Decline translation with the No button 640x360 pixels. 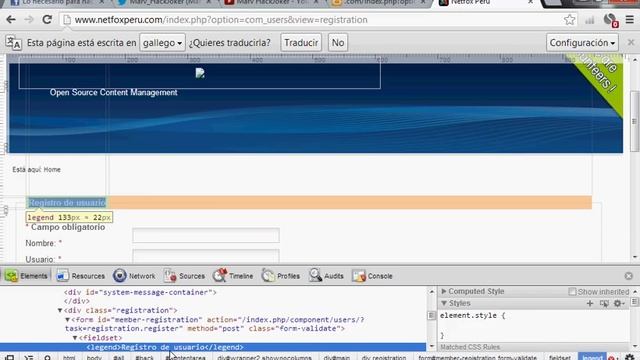(x=338, y=42)
